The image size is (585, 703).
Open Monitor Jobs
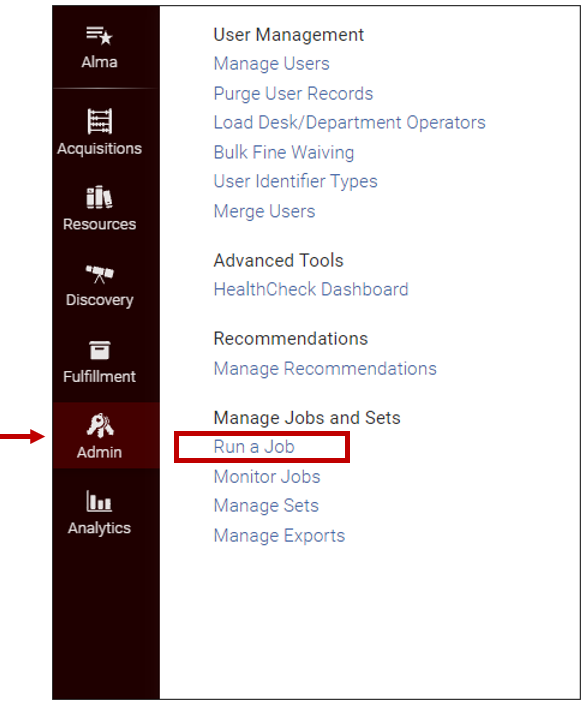coord(267,477)
